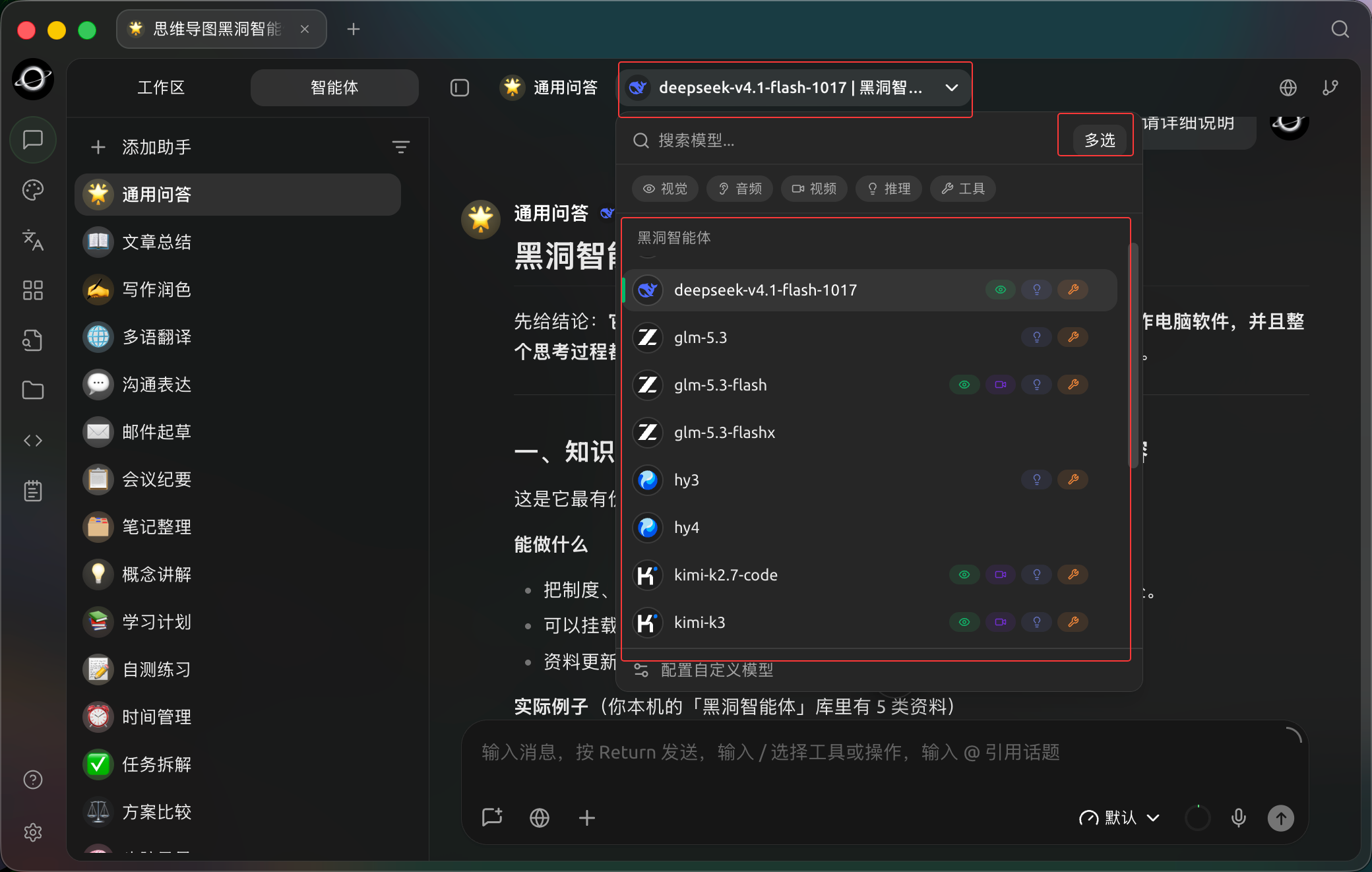Open the assistant list filter menu icon
This screenshot has height=872, width=1372.
click(401, 147)
